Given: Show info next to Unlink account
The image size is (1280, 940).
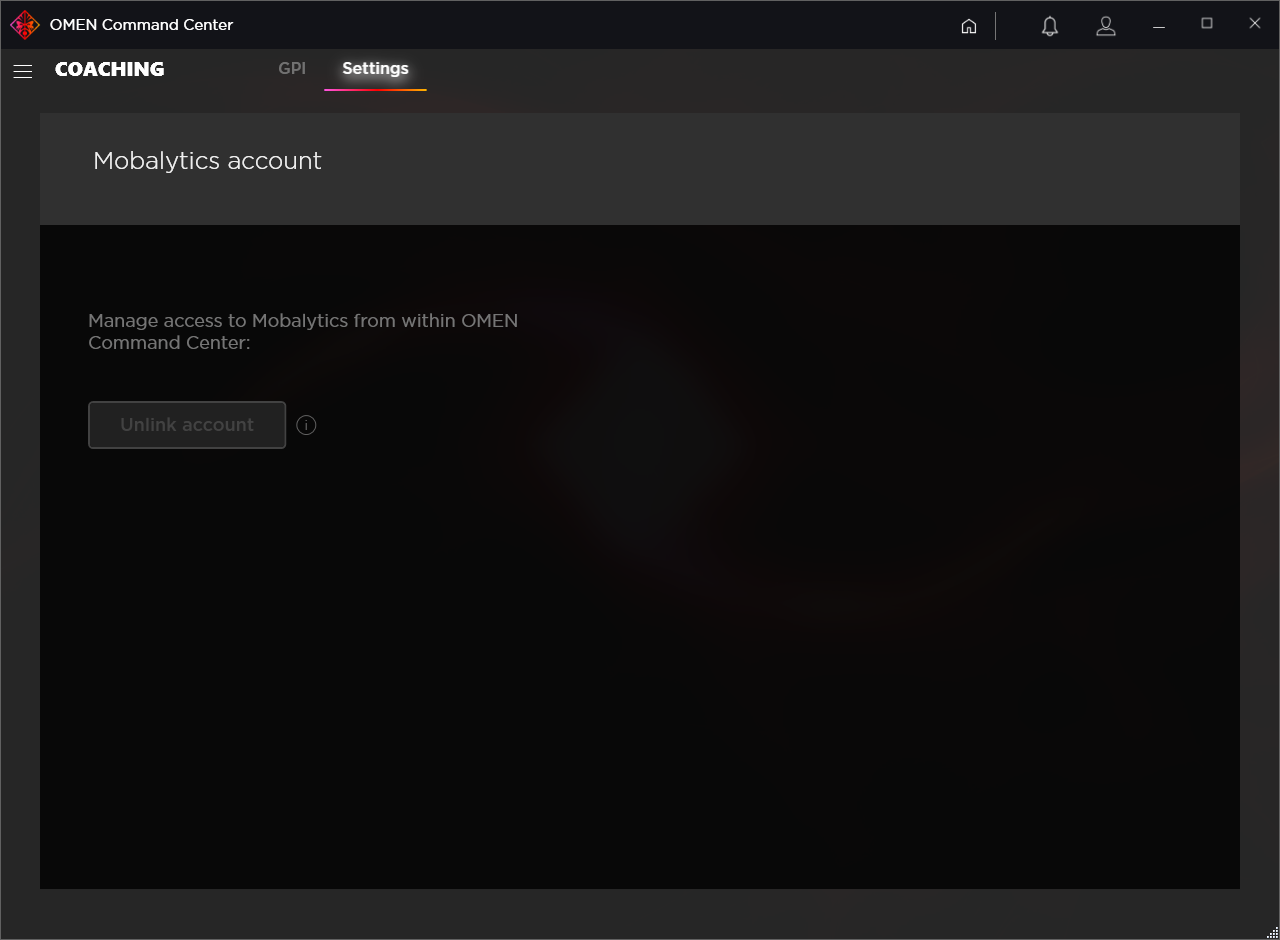Looking at the screenshot, I should coord(306,425).
